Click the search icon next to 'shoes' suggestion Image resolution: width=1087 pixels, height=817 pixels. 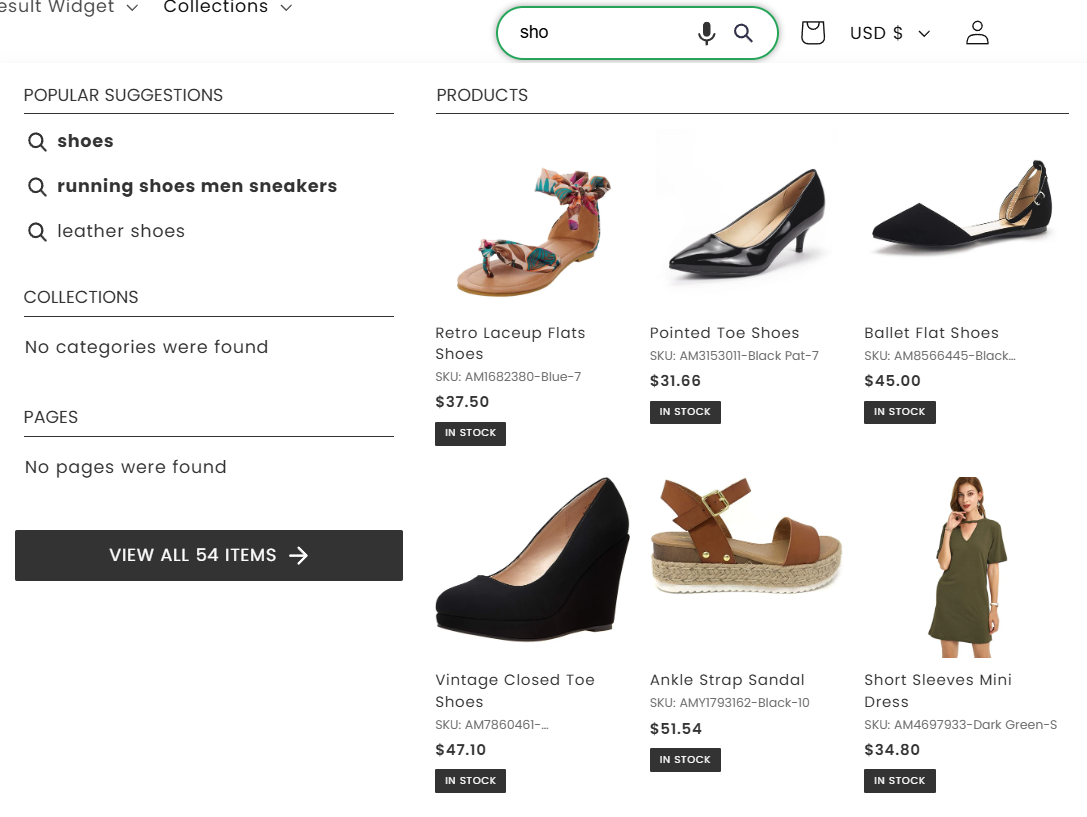(x=37, y=141)
